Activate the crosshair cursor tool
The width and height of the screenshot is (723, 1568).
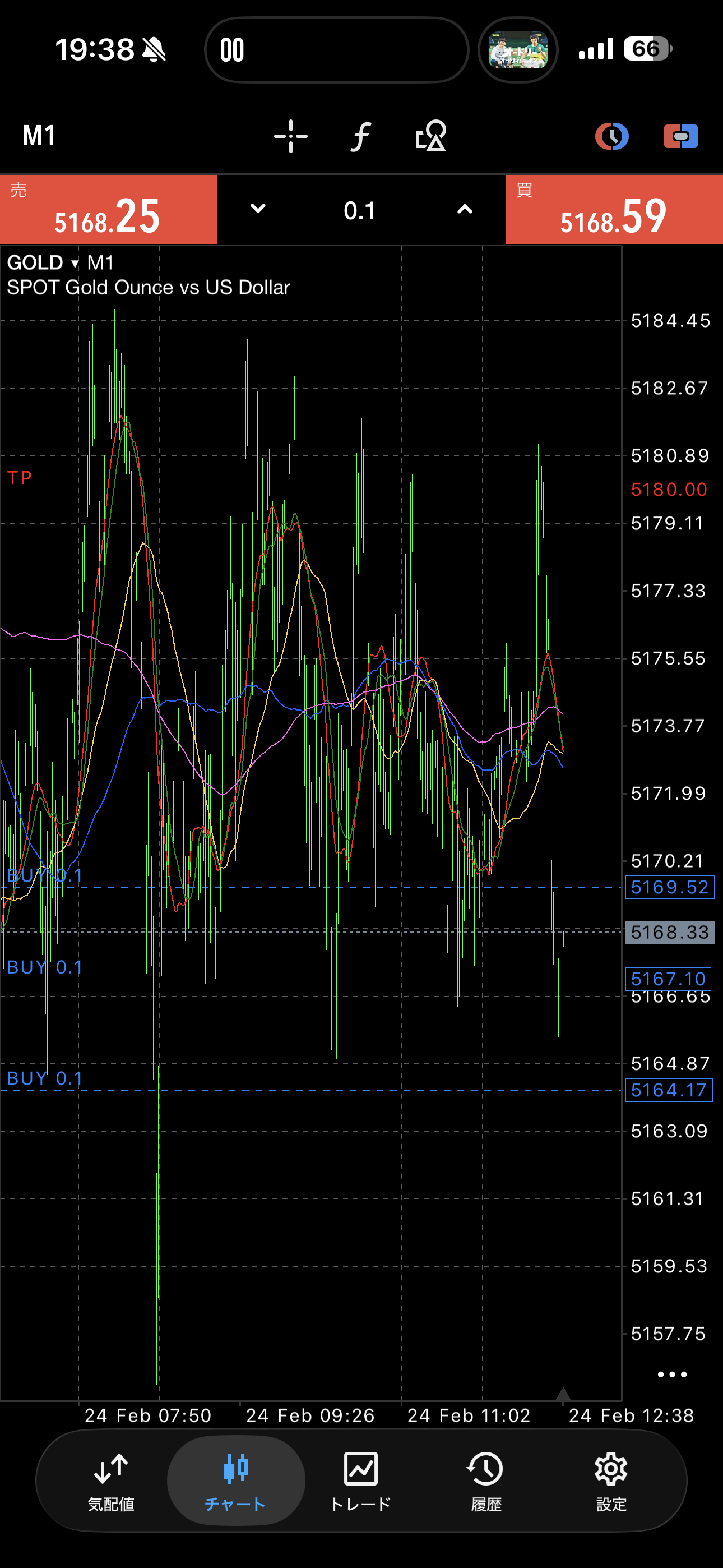[290, 136]
